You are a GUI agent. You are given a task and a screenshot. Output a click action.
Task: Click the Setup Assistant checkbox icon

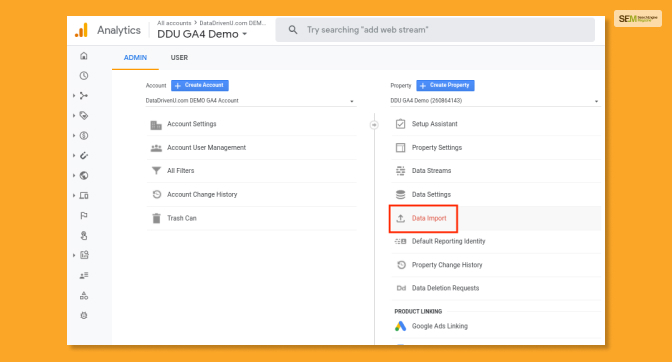[400, 124]
